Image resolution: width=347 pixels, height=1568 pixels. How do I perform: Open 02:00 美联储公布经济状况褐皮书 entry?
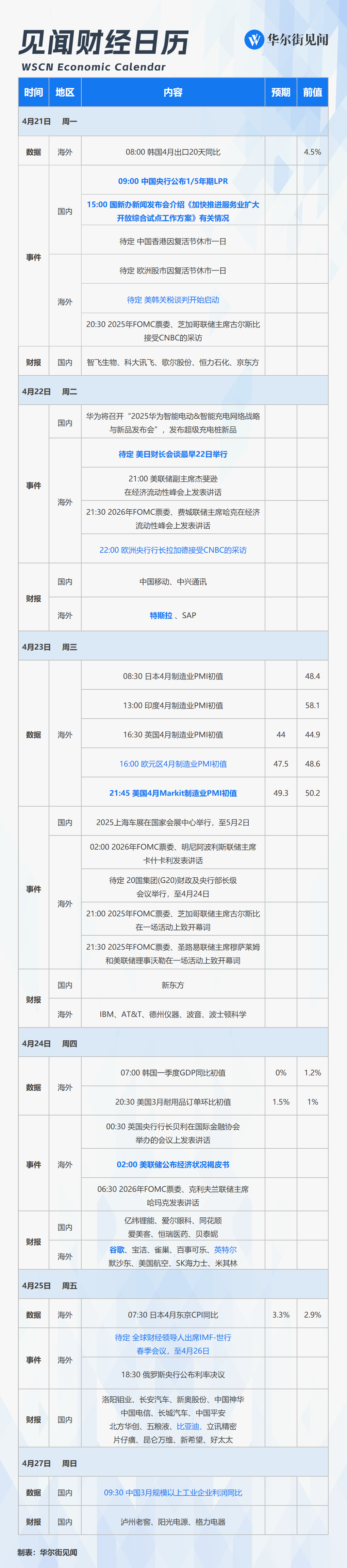pos(173,1164)
